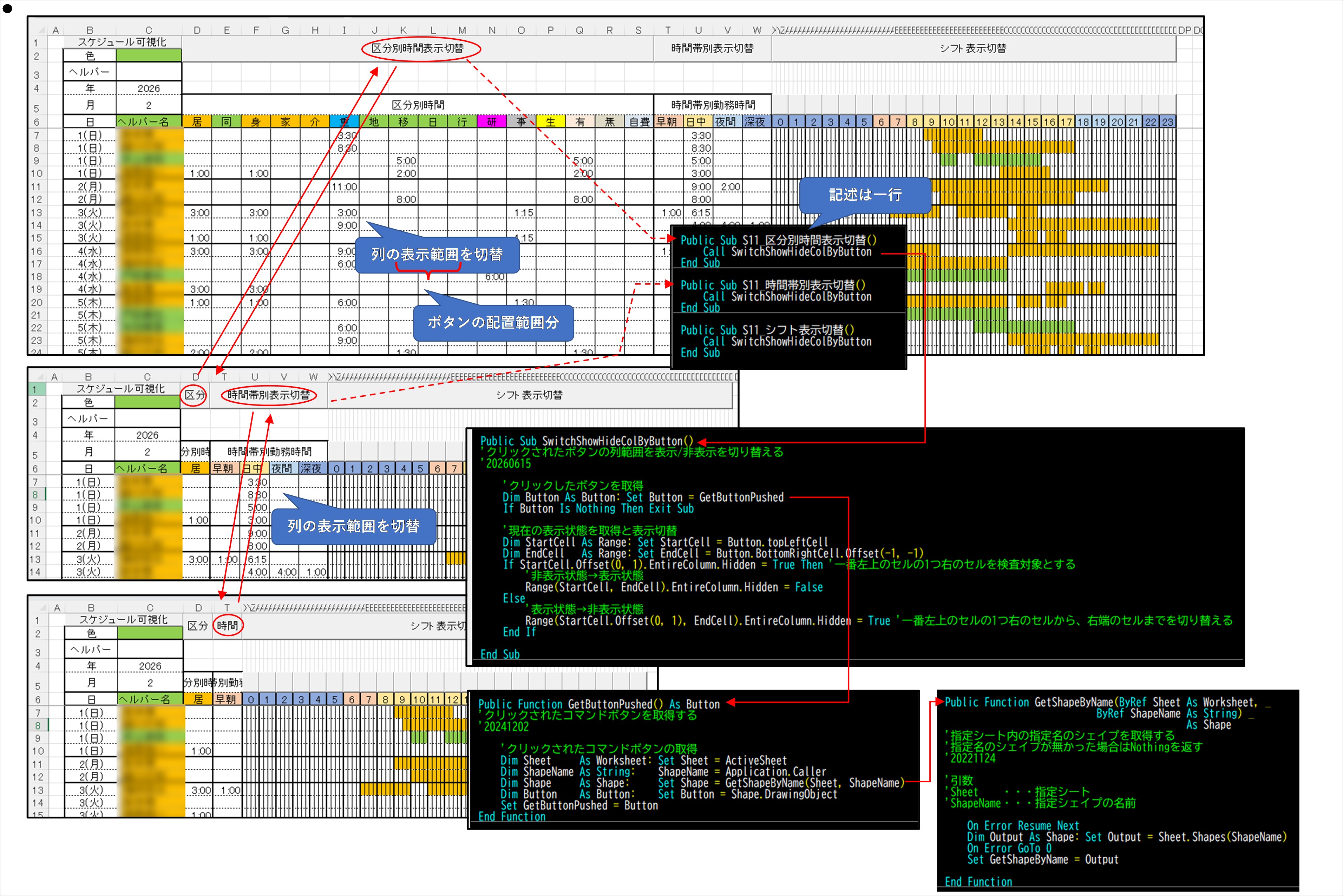This screenshot has width=1343, height=896.
Task: Select the 区分別時間 merged header in top sheet
Action: click(x=418, y=105)
